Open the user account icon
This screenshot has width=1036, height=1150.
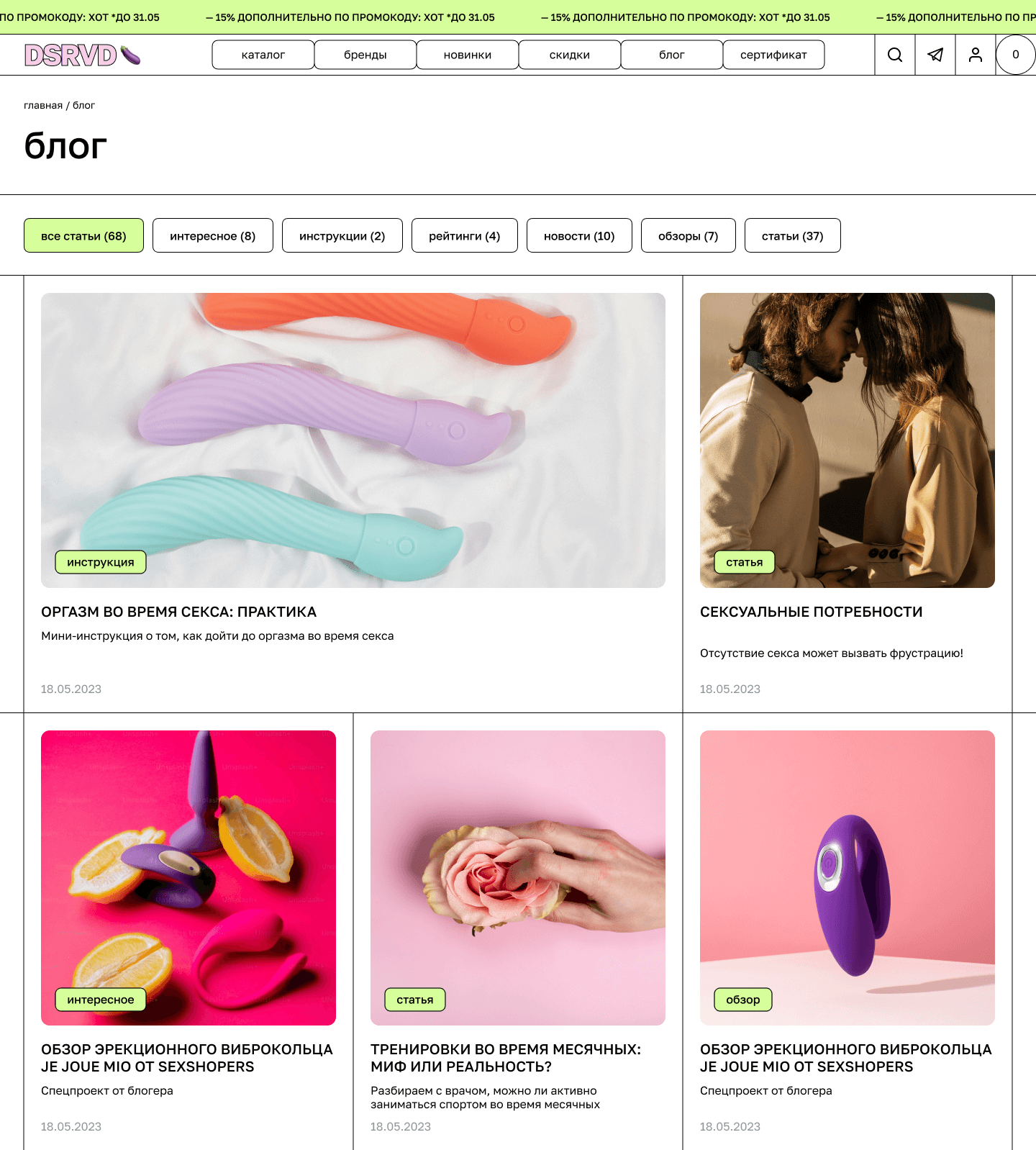point(976,55)
